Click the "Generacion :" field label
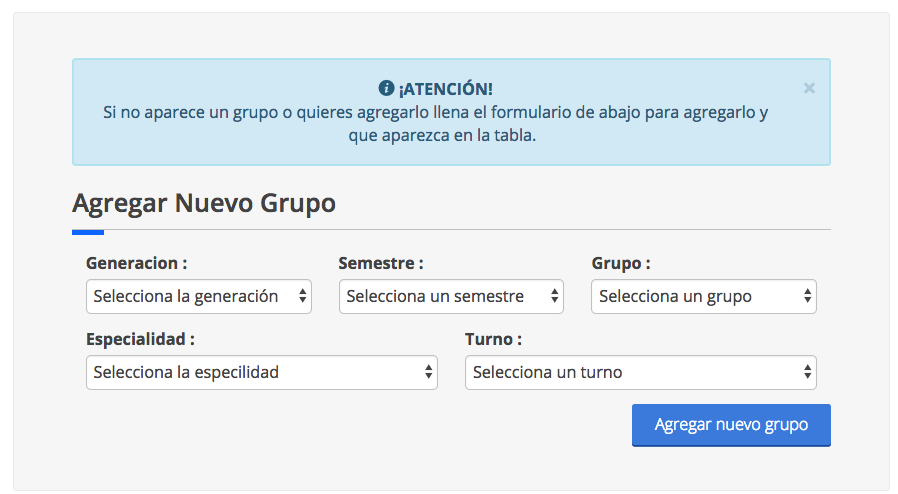 tap(137, 263)
